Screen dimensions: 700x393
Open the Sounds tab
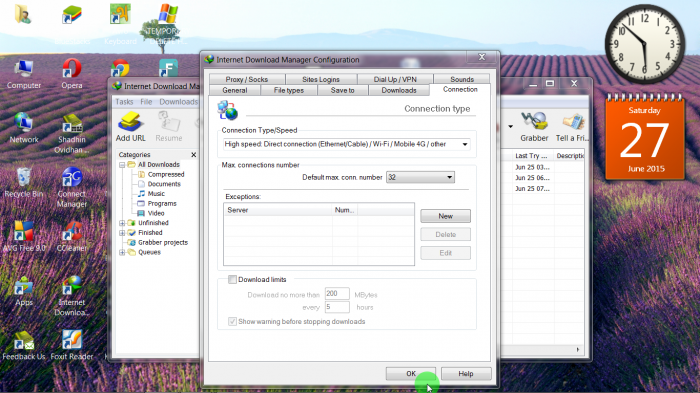pos(462,79)
